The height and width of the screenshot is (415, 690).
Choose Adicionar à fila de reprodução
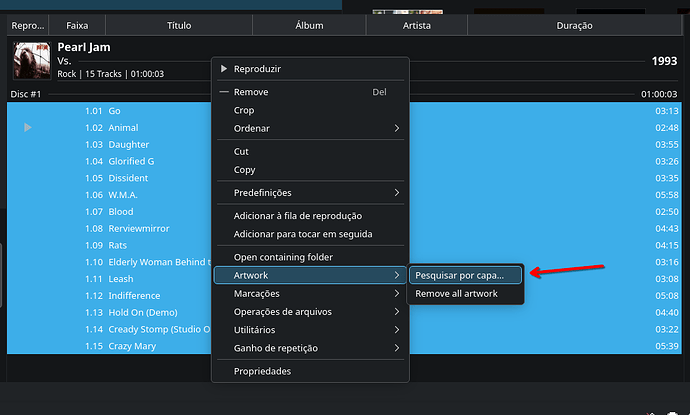(x=297, y=216)
